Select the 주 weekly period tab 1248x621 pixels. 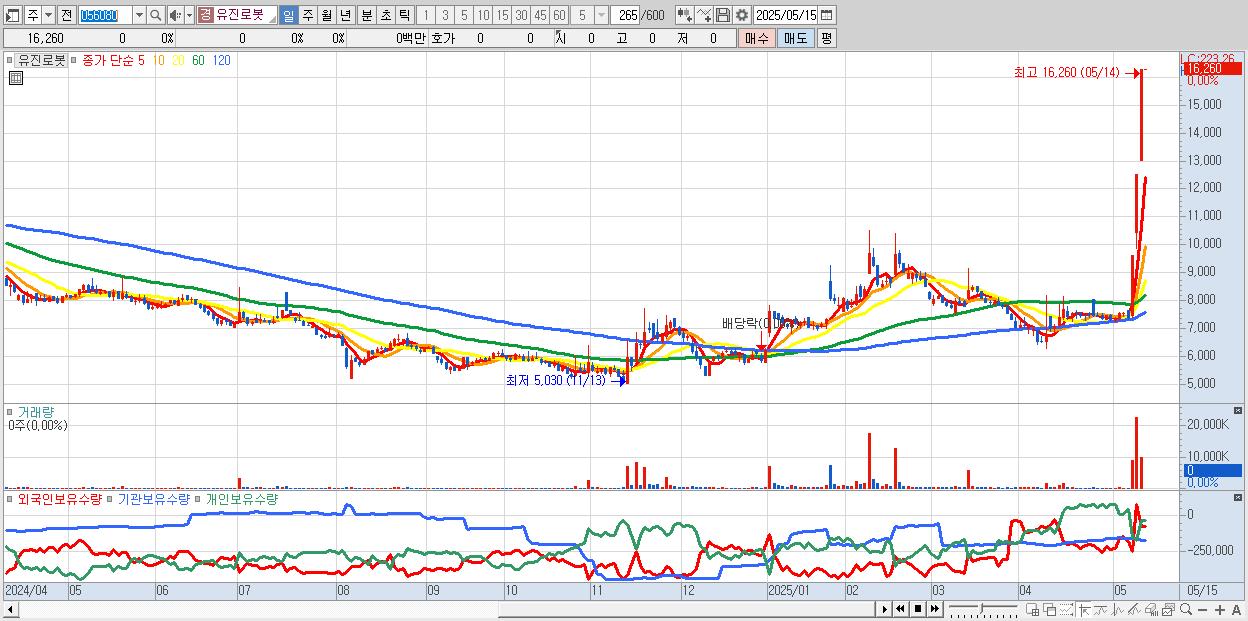307,15
